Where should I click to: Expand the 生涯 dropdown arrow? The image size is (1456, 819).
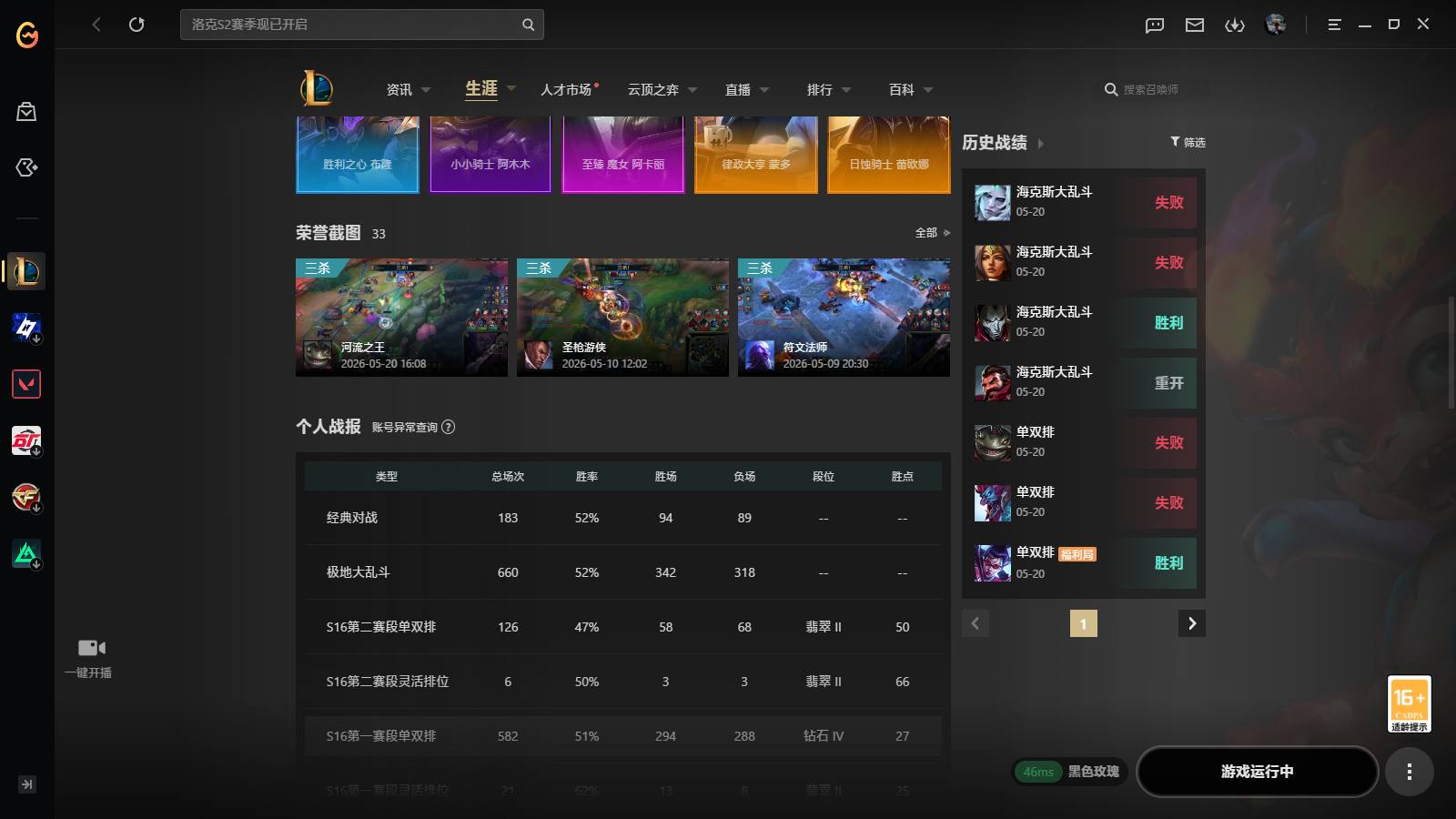click(x=511, y=88)
